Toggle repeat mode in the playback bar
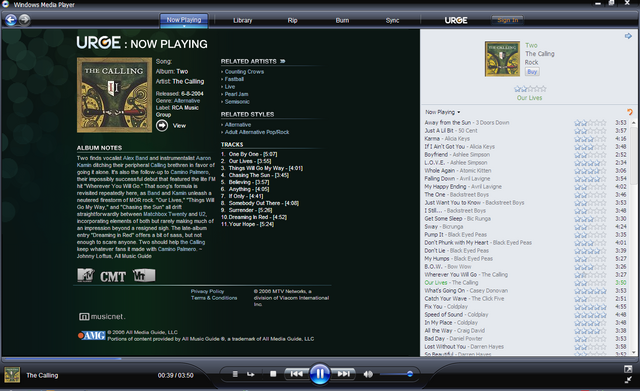 coord(250,374)
